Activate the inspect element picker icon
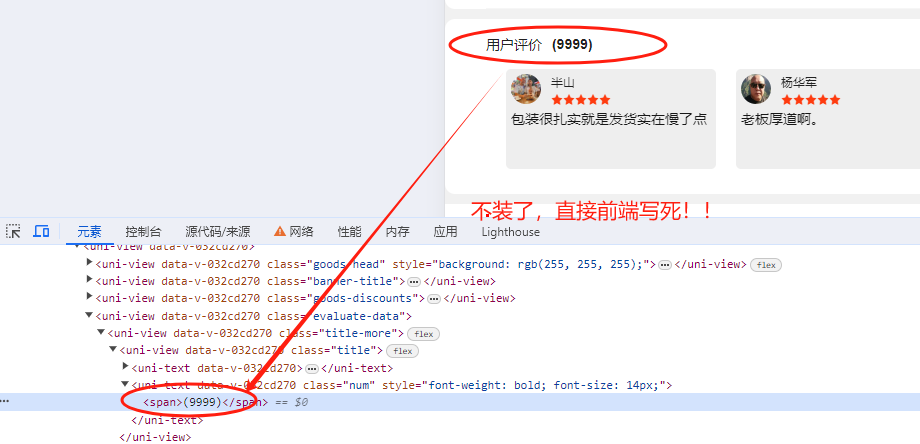The image size is (920, 444). click(13, 231)
